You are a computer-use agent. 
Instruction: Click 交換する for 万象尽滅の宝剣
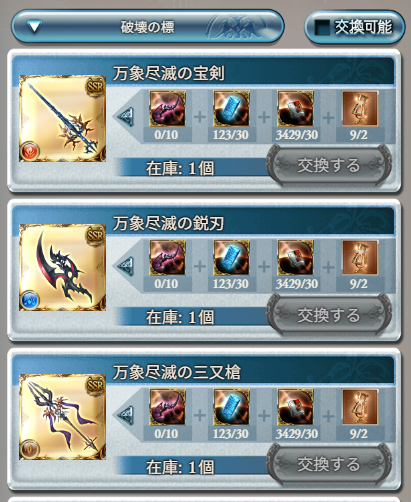pyautogui.click(x=329, y=165)
